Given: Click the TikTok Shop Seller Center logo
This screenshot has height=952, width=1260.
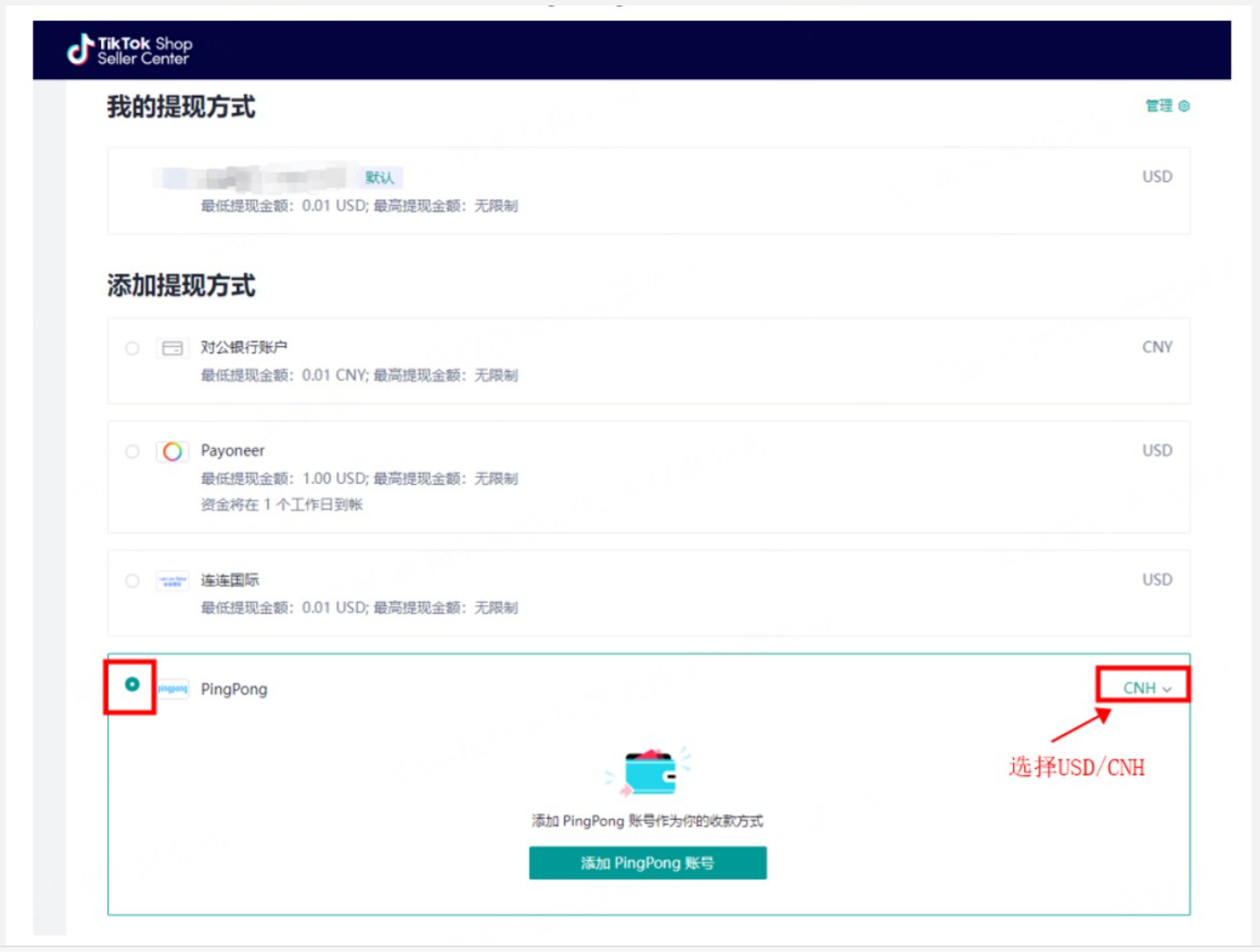Looking at the screenshot, I should click(129, 50).
